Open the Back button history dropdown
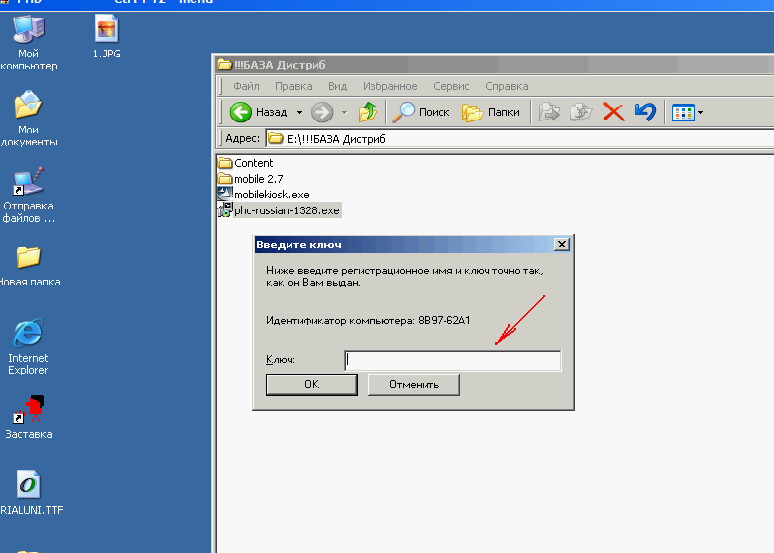Image resolution: width=774 pixels, height=553 pixels. pyautogui.click(x=299, y=113)
